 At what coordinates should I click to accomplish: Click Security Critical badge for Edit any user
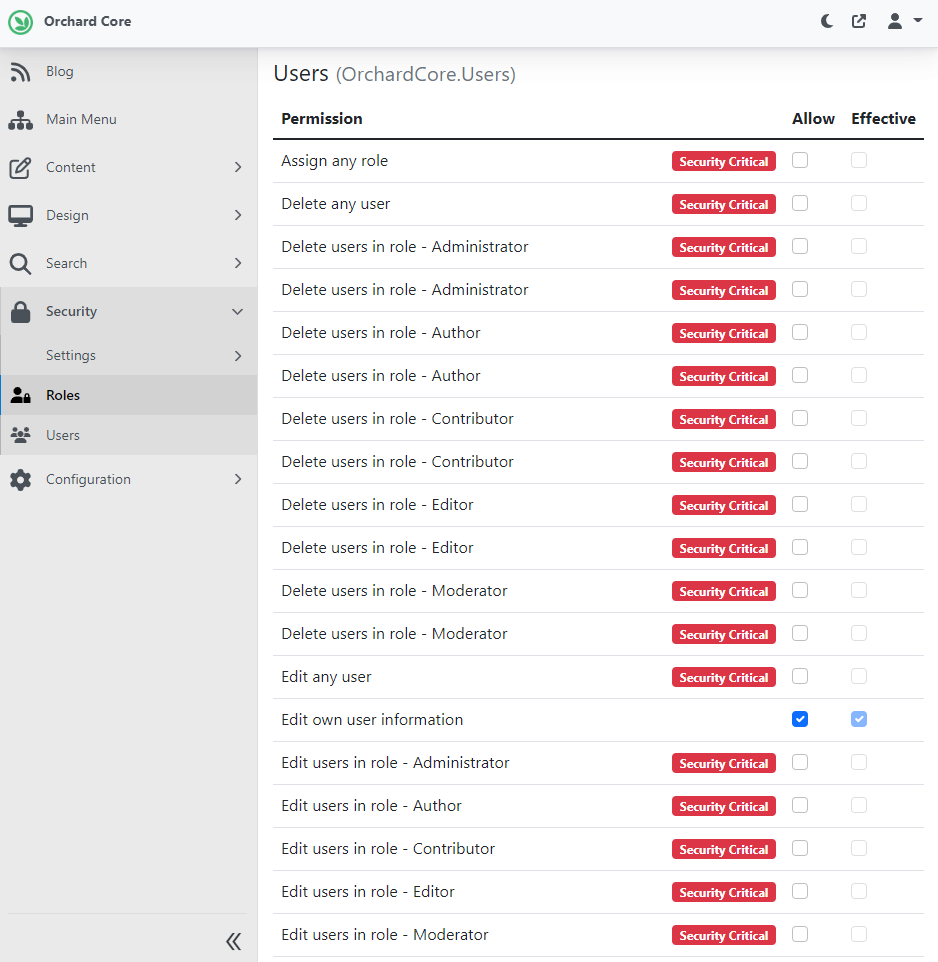pos(724,677)
